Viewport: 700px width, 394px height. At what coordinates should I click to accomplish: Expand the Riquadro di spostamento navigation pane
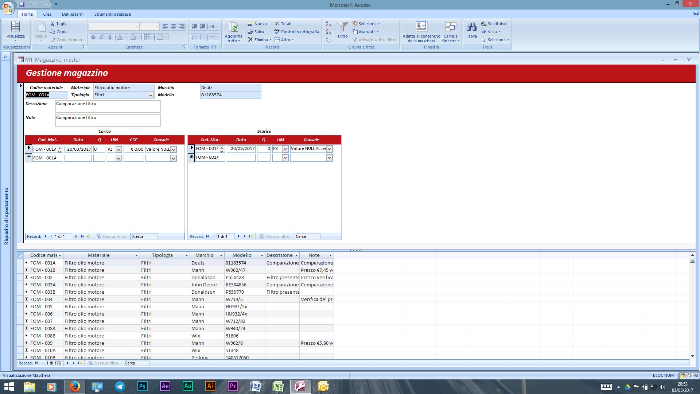coord(5,57)
